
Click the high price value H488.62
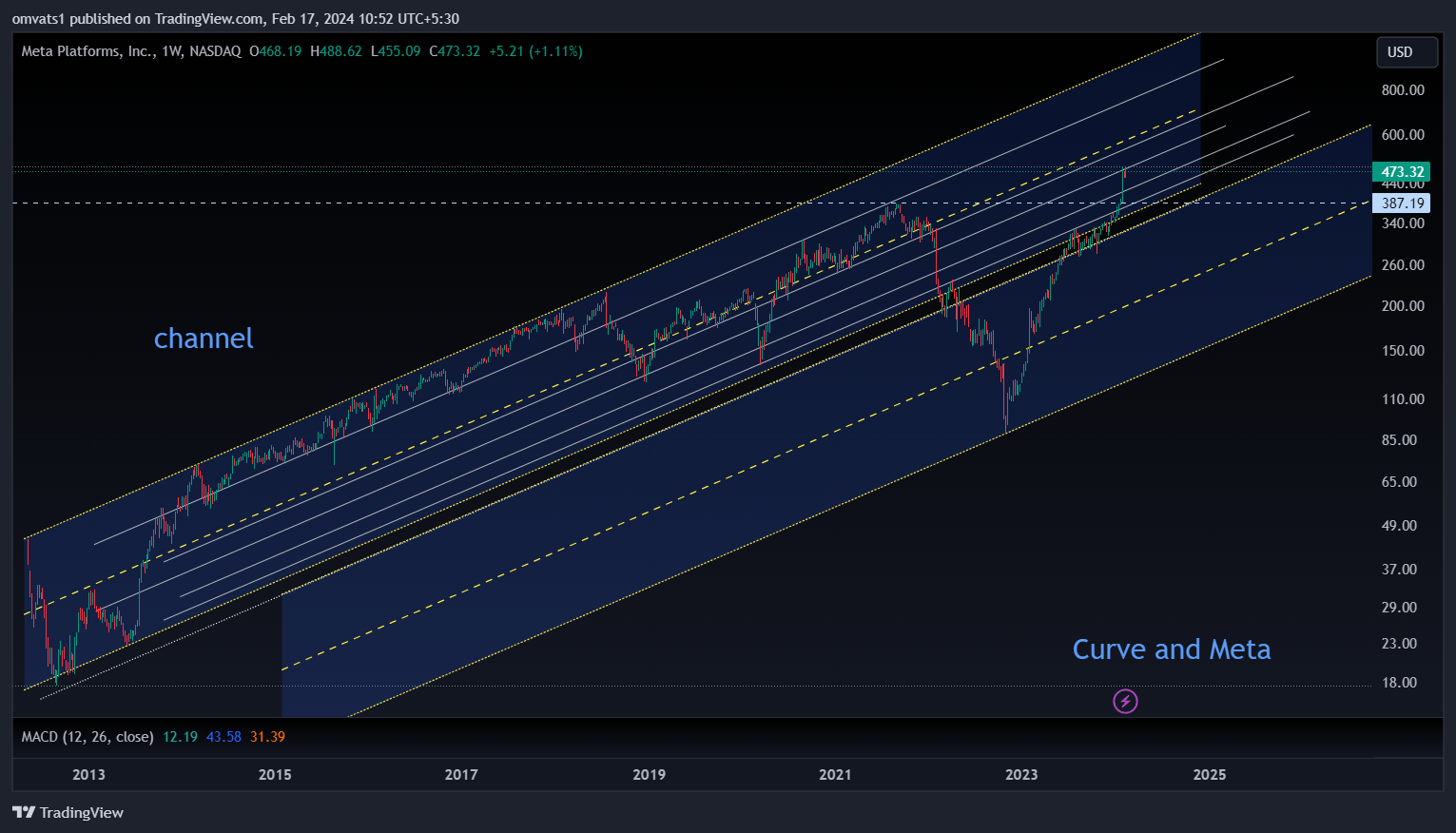[337, 51]
